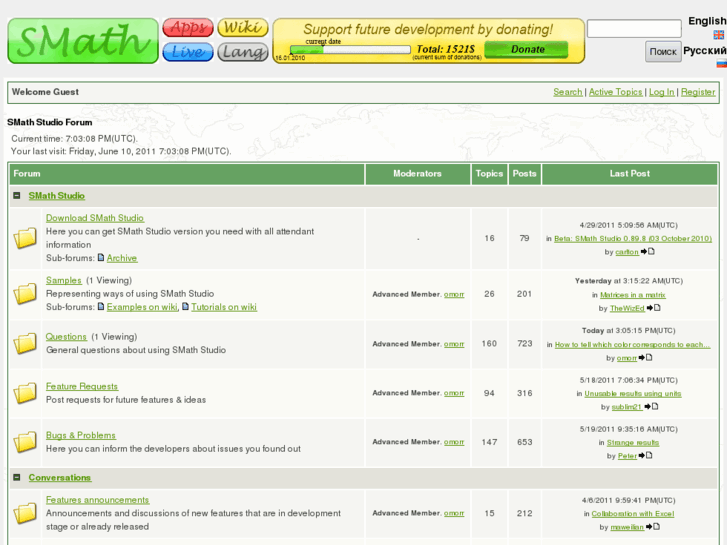This screenshot has width=727, height=545.
Task: Open user carlton's profile
Action: (627, 252)
